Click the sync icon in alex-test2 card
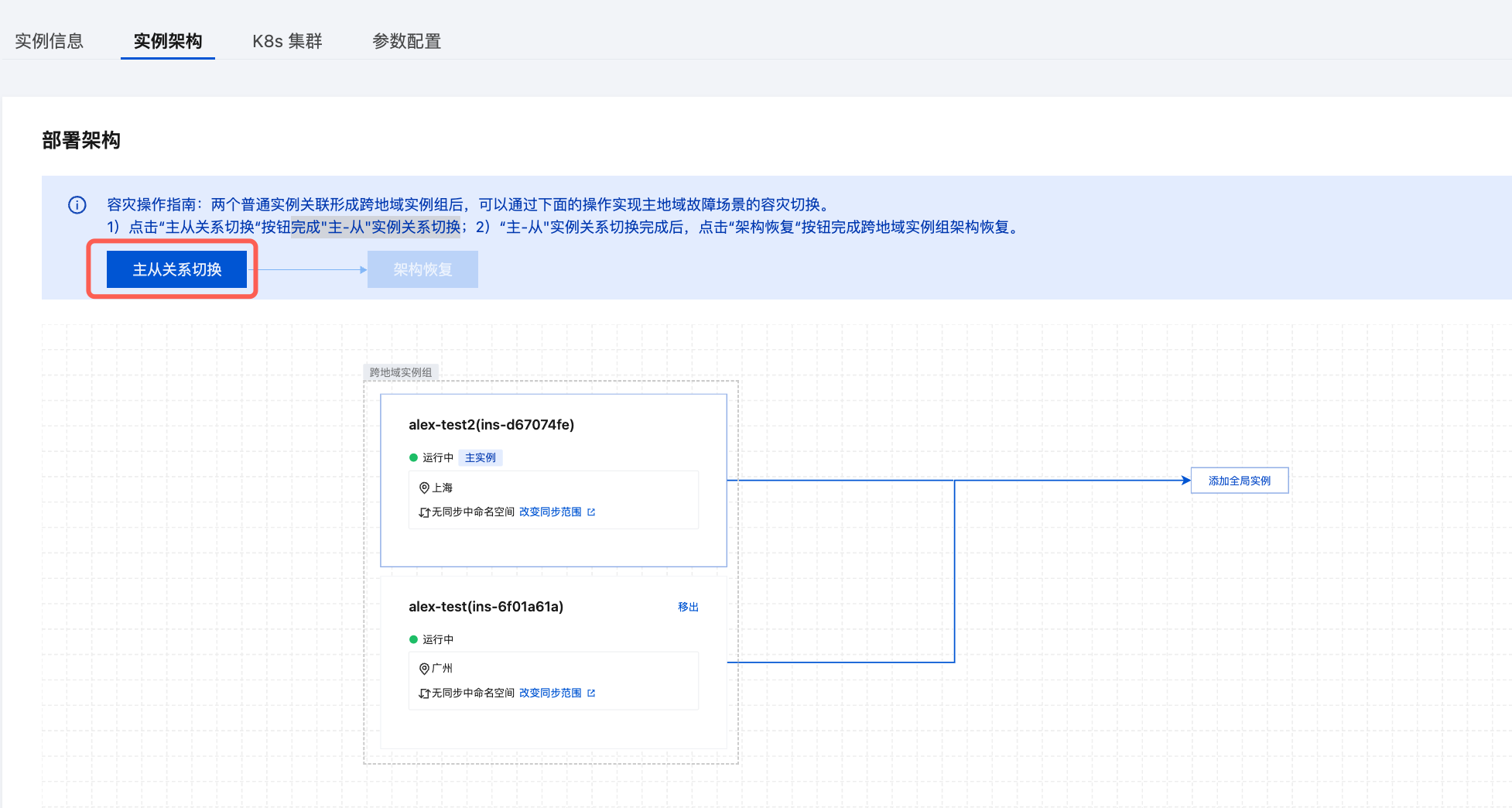Viewport: 1512px width, 808px height. pyautogui.click(x=424, y=512)
